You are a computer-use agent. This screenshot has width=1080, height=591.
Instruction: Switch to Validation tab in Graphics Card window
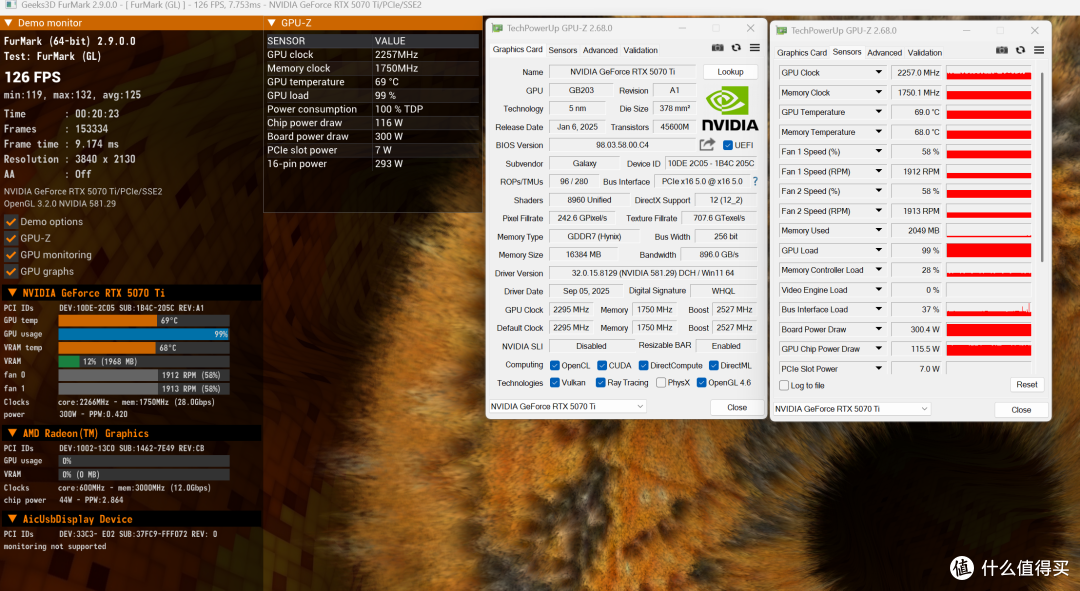(x=641, y=50)
